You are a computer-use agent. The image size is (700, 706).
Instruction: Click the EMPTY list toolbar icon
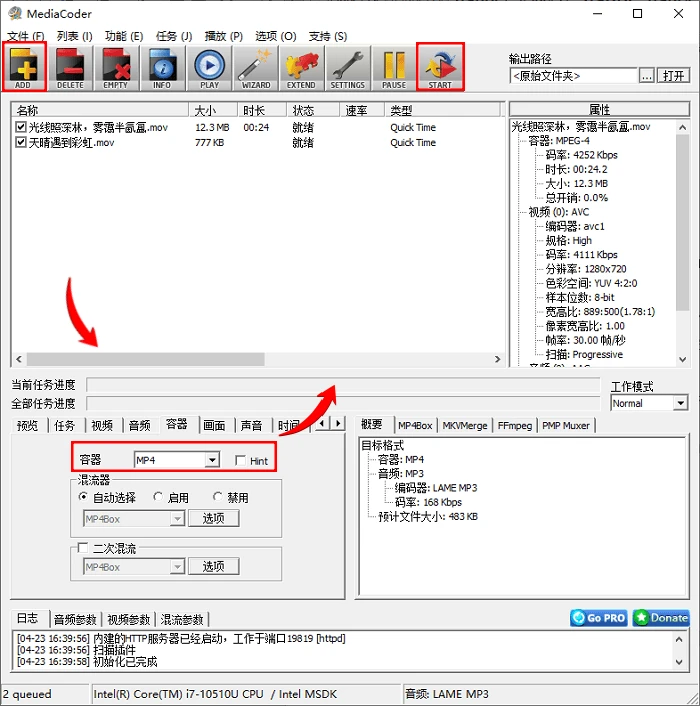(116, 68)
